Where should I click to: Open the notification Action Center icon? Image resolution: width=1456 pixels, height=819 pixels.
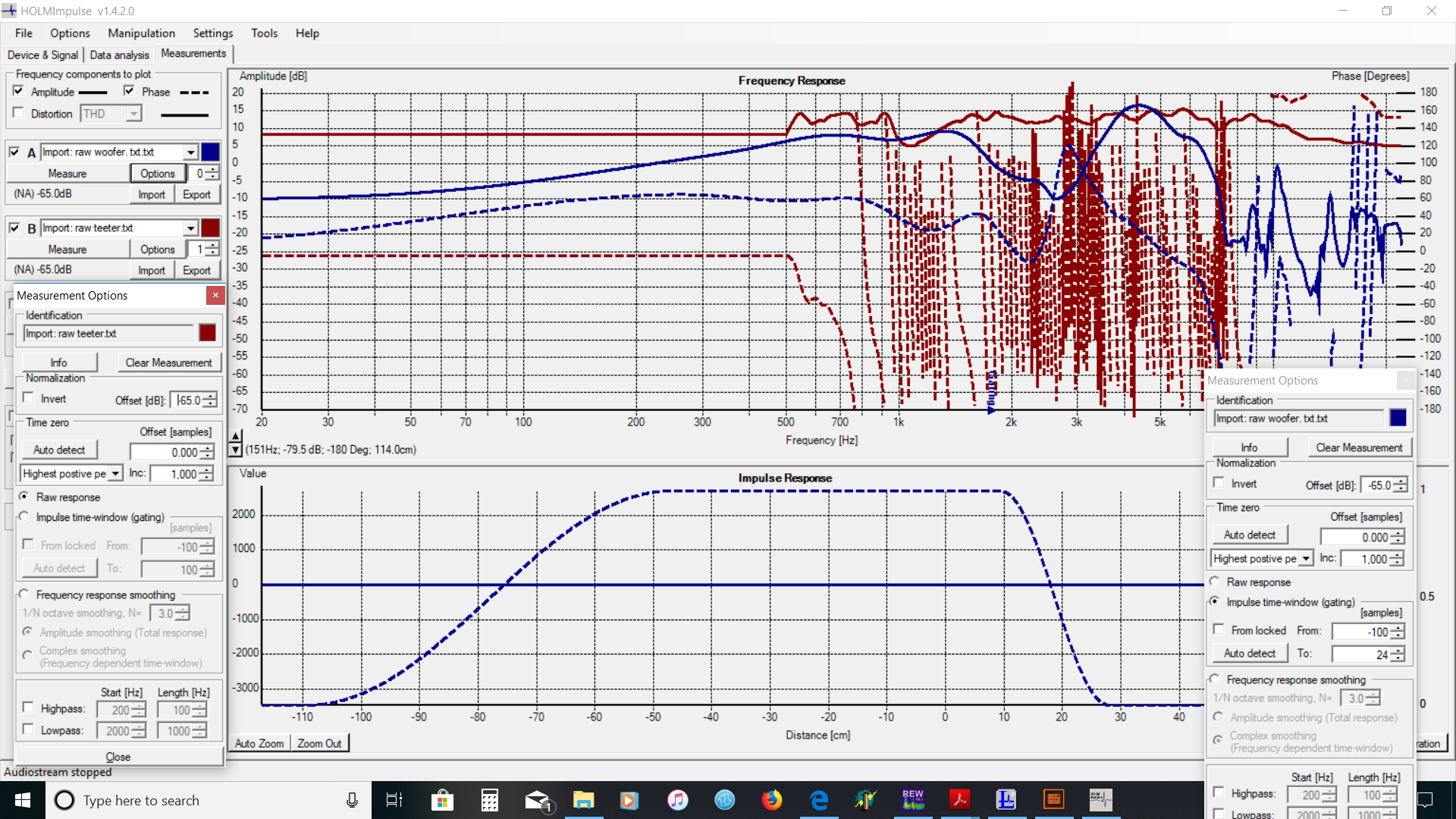tap(1425, 800)
